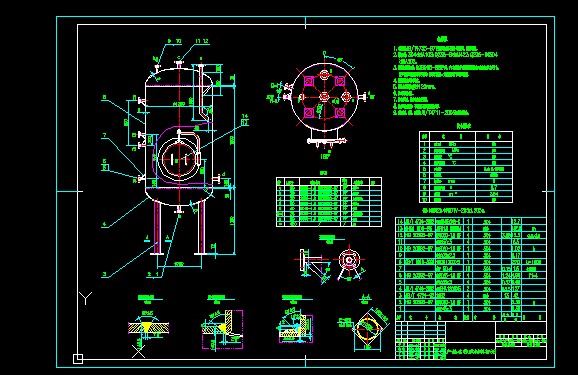Click the part callout number 4
578x375 pixels.
coord(105,224)
